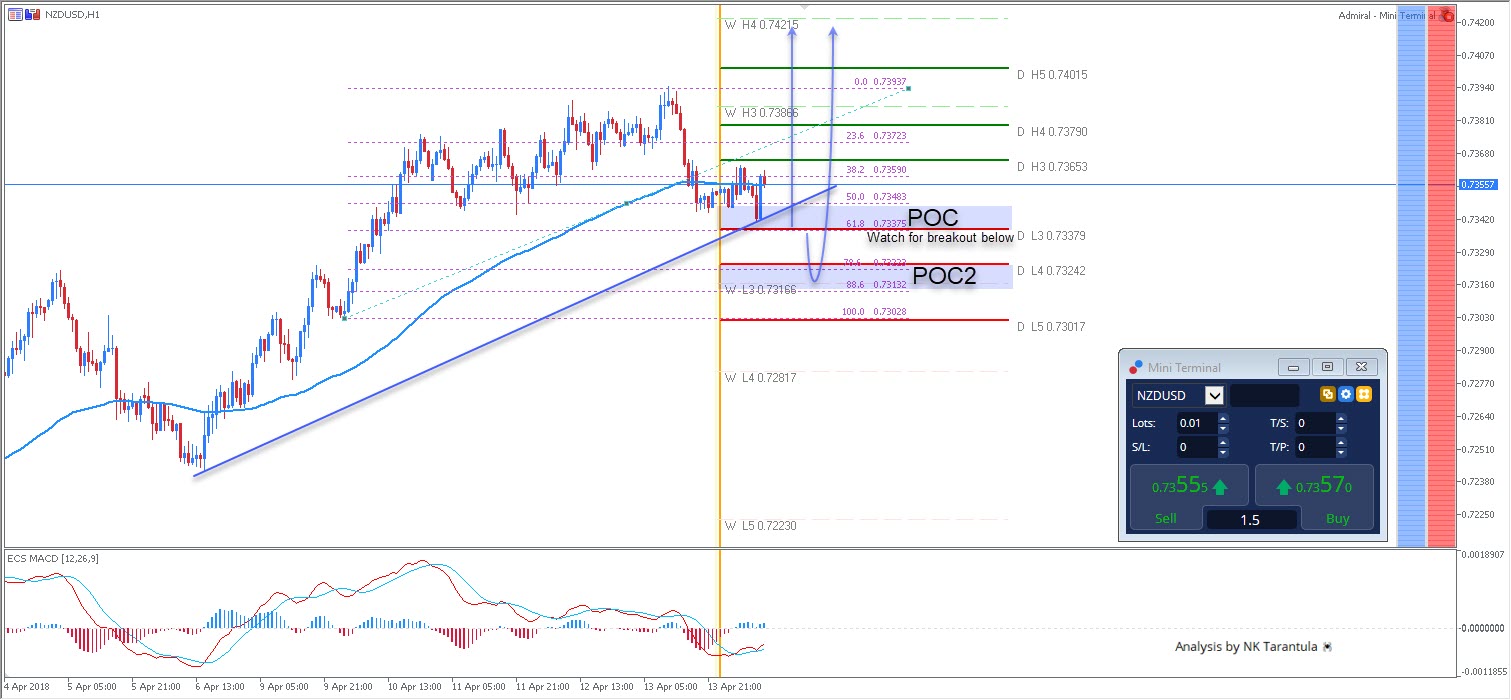Click the D H5 0.74015 pivot label
Image resolution: width=1511 pixels, height=700 pixels.
[1052, 75]
